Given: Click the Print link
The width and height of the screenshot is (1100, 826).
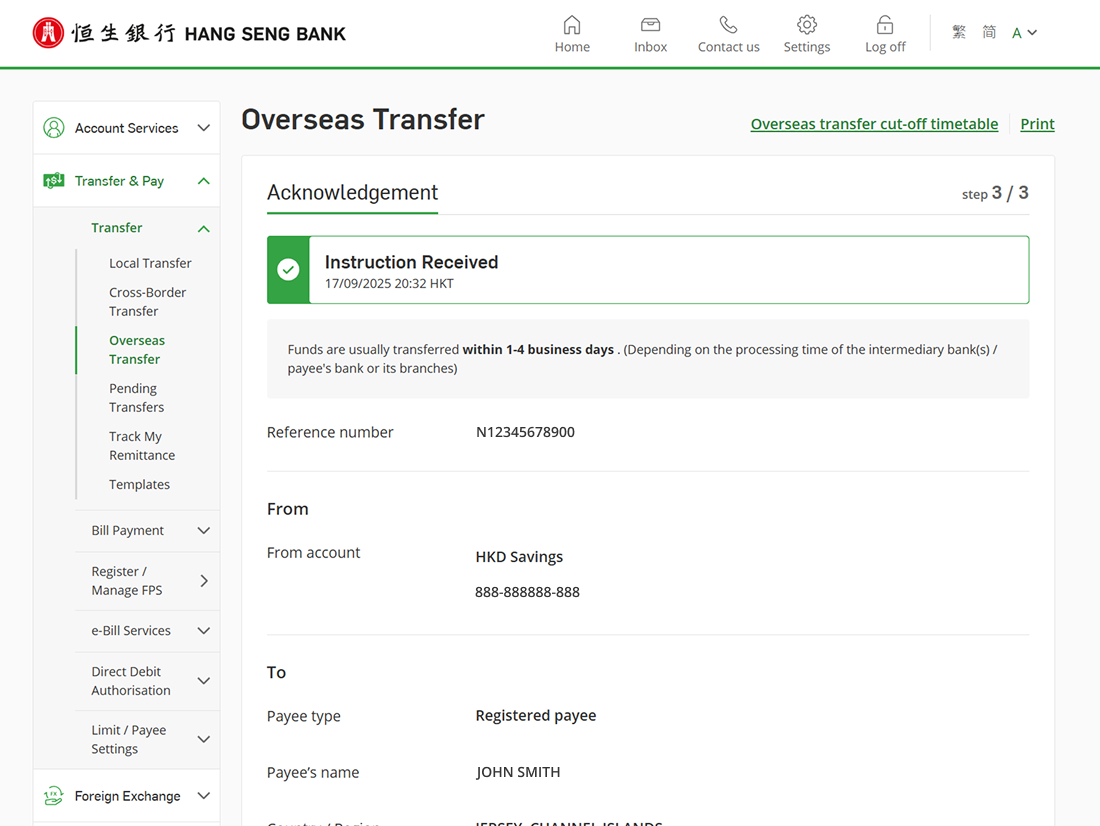Looking at the screenshot, I should [1037, 124].
